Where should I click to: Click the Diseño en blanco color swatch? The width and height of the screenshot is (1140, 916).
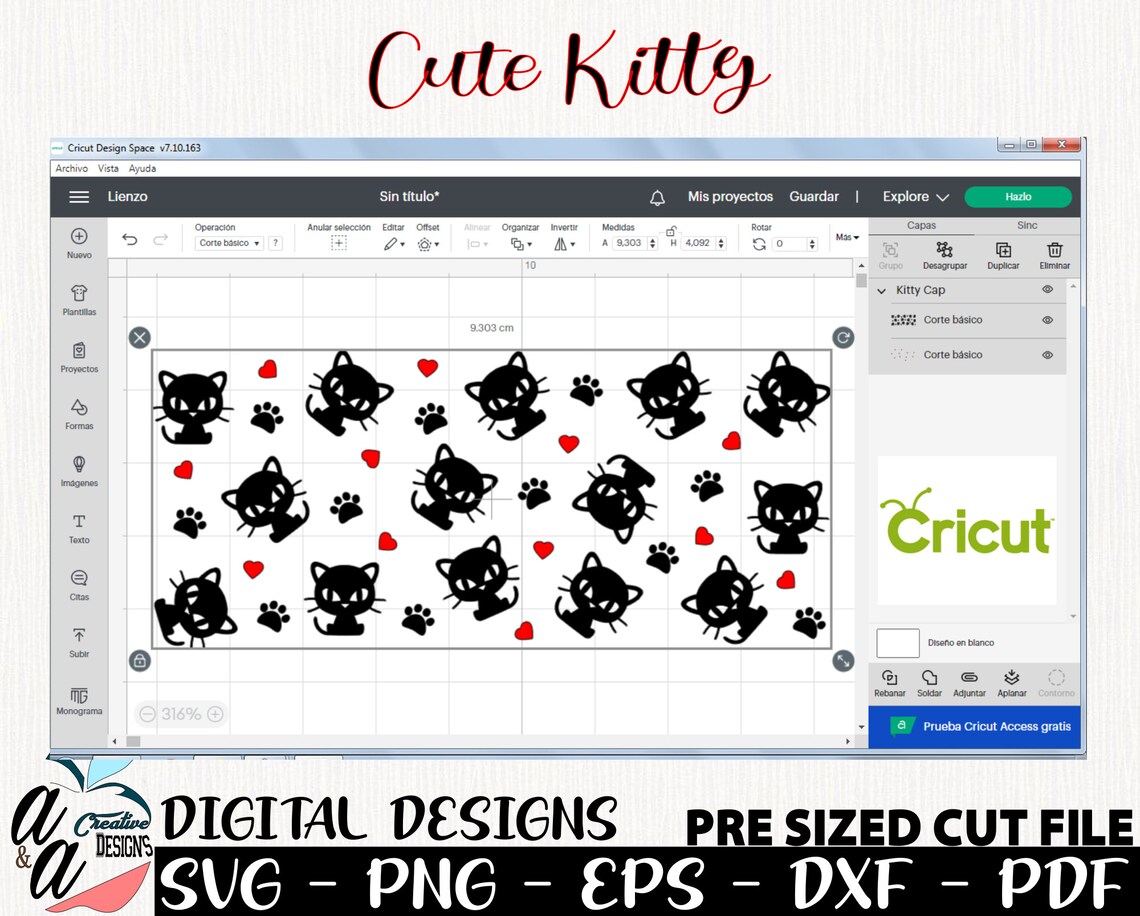click(898, 643)
